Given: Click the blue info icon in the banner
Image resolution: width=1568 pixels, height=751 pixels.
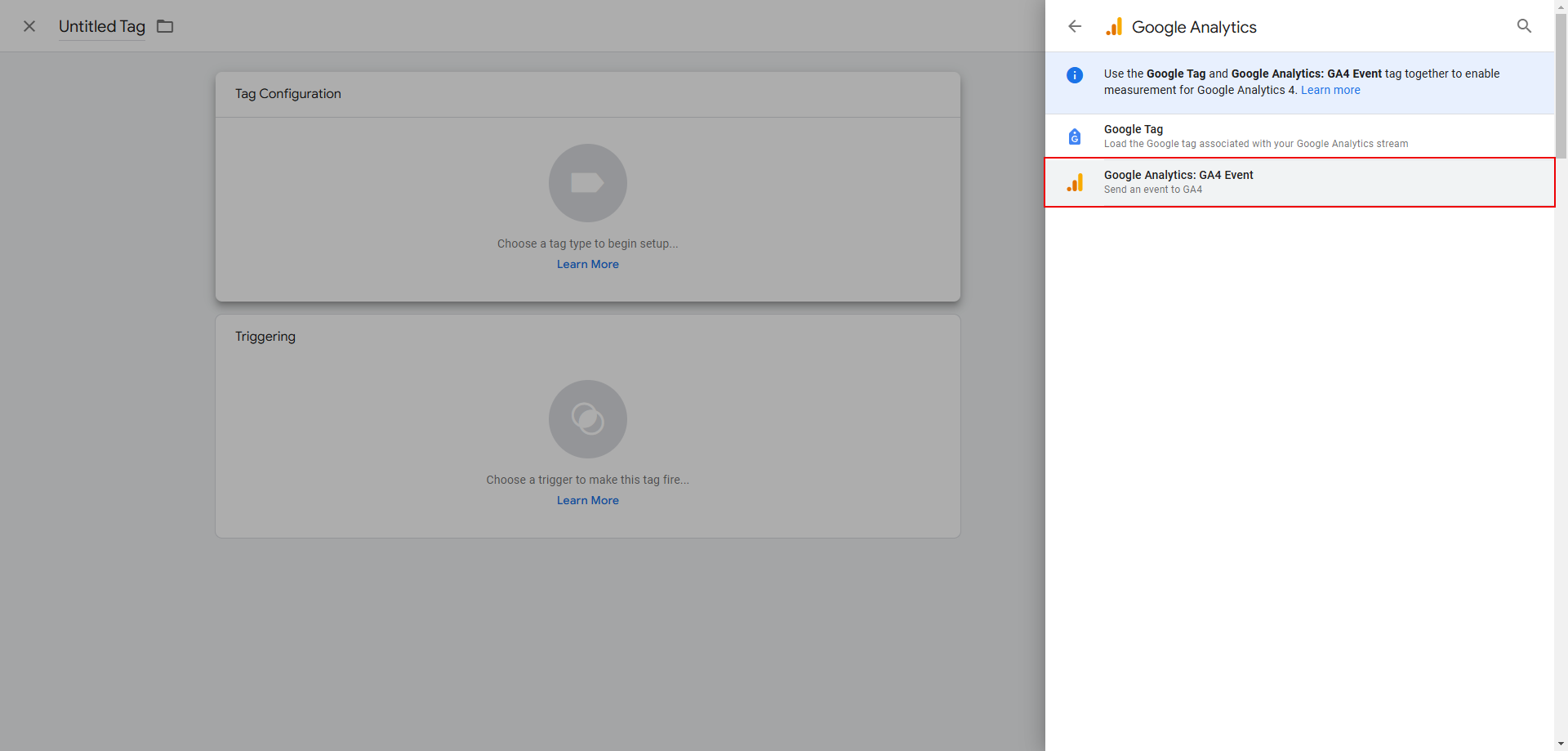Looking at the screenshot, I should click(1075, 75).
